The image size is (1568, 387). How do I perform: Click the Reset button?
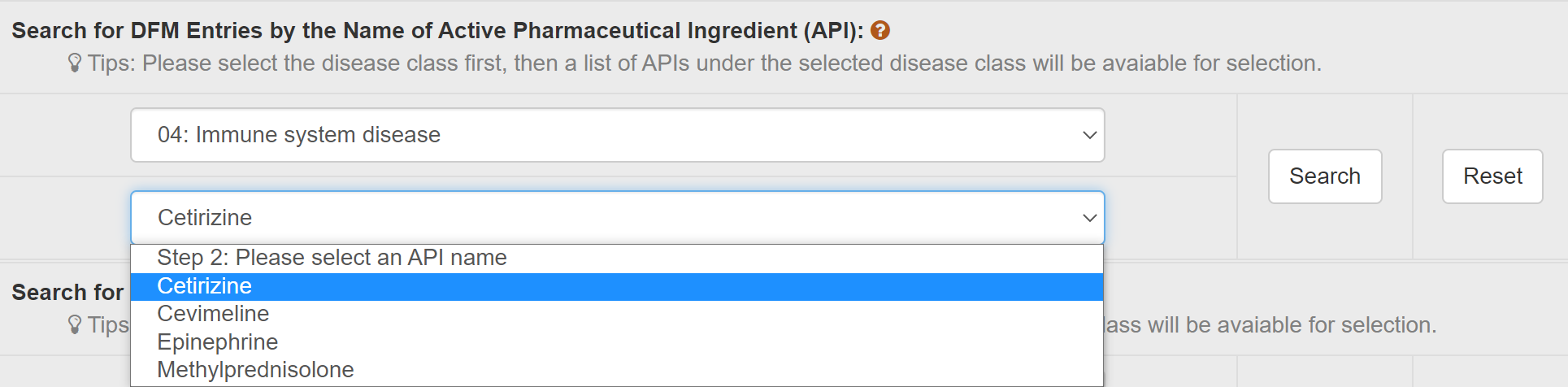pyautogui.click(x=1492, y=176)
